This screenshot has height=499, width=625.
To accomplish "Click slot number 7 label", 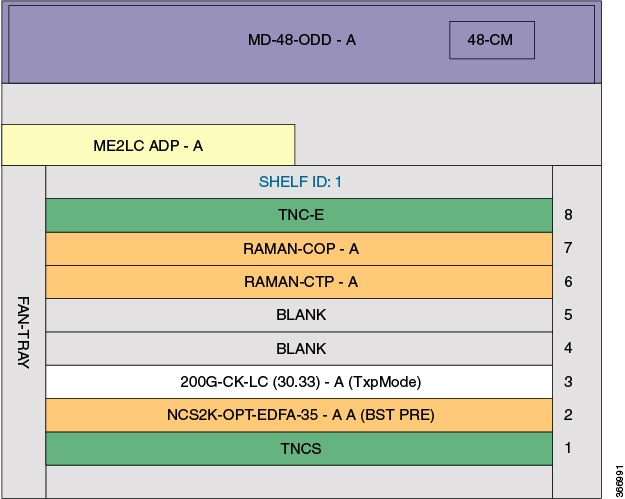I will click(568, 248).
